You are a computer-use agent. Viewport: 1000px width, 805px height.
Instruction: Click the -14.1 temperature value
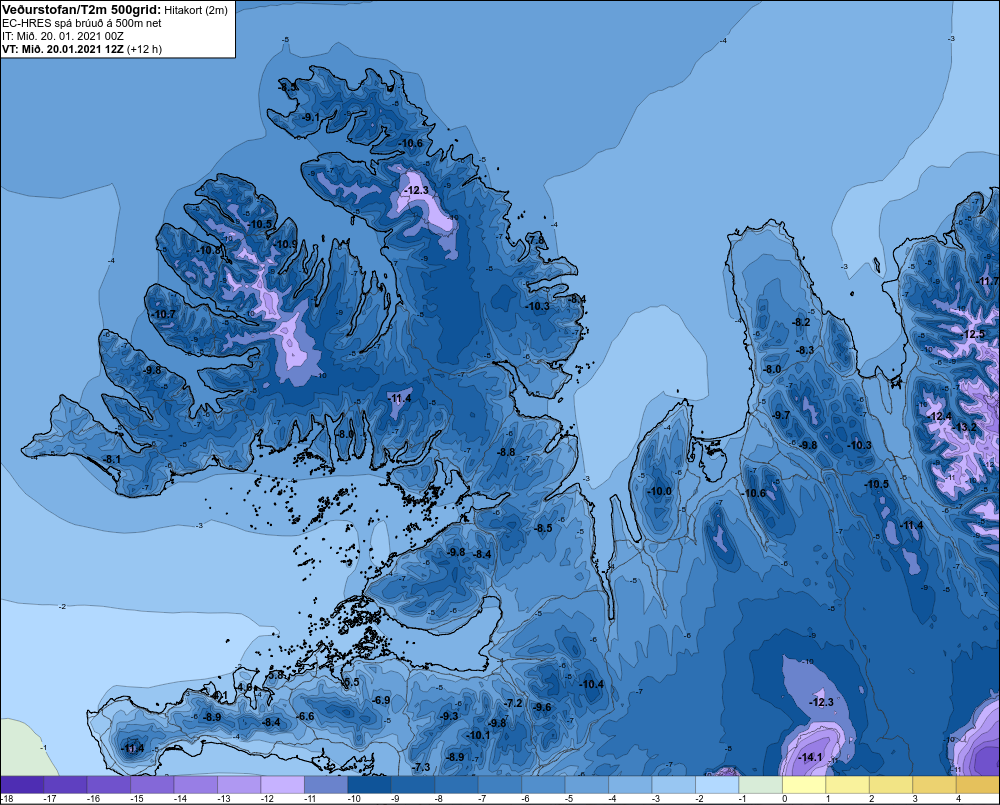click(810, 758)
